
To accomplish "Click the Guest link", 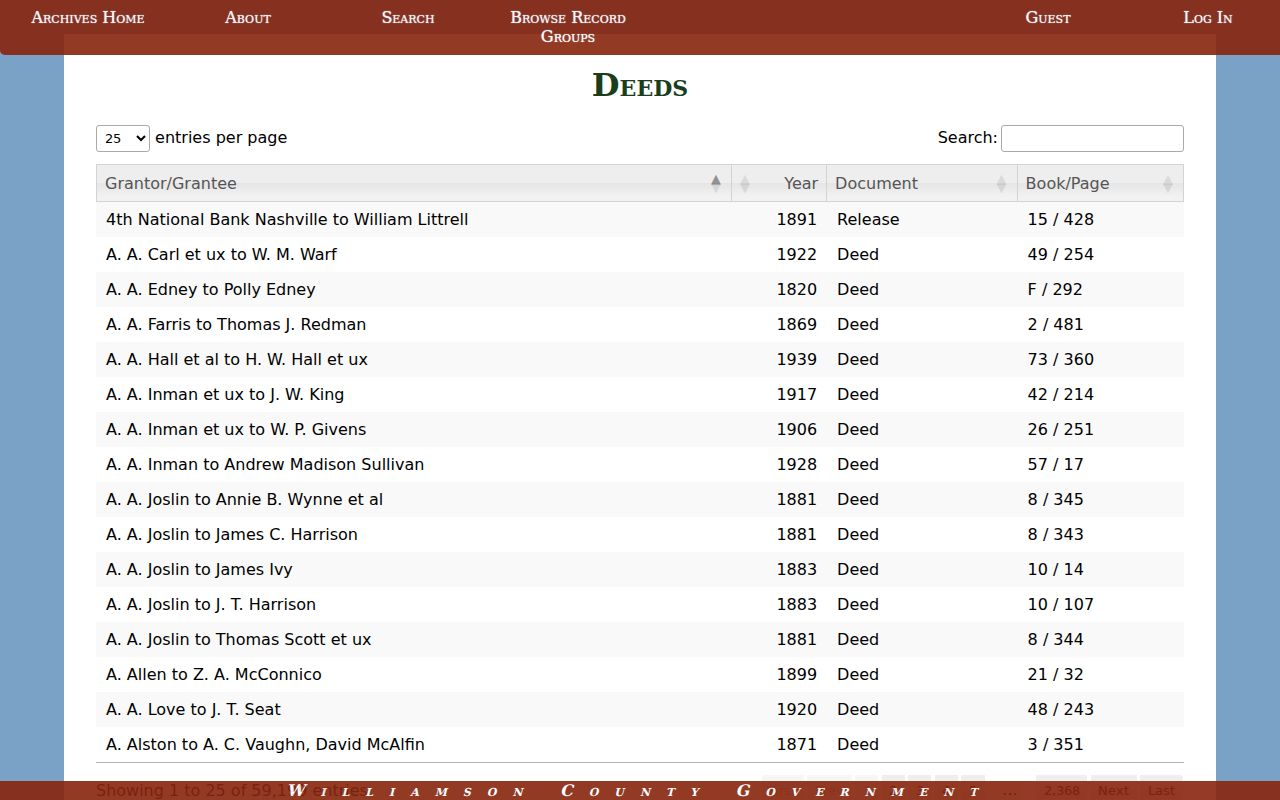I will coord(1048,17).
